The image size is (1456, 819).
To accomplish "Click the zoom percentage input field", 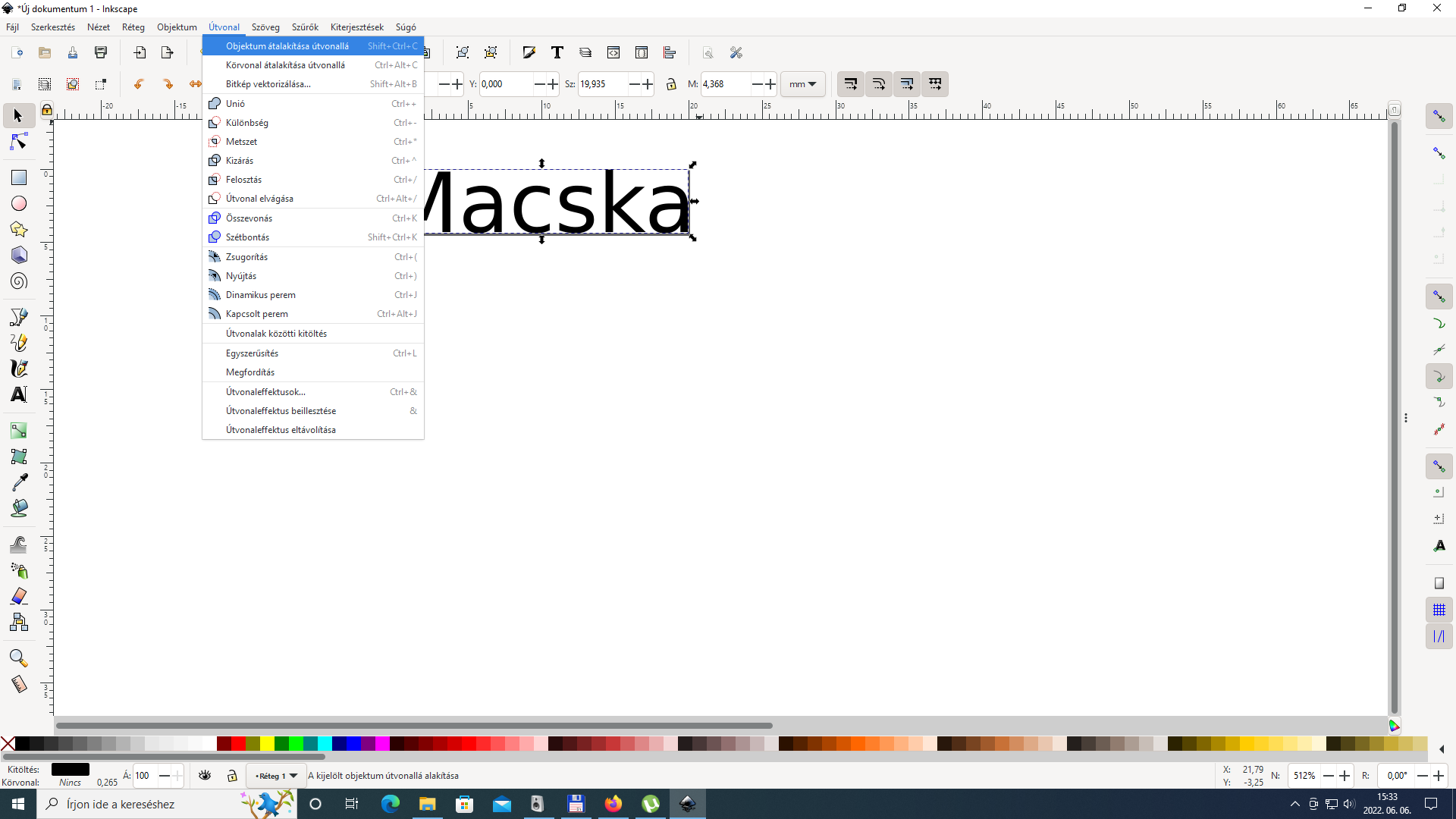I will (1304, 776).
